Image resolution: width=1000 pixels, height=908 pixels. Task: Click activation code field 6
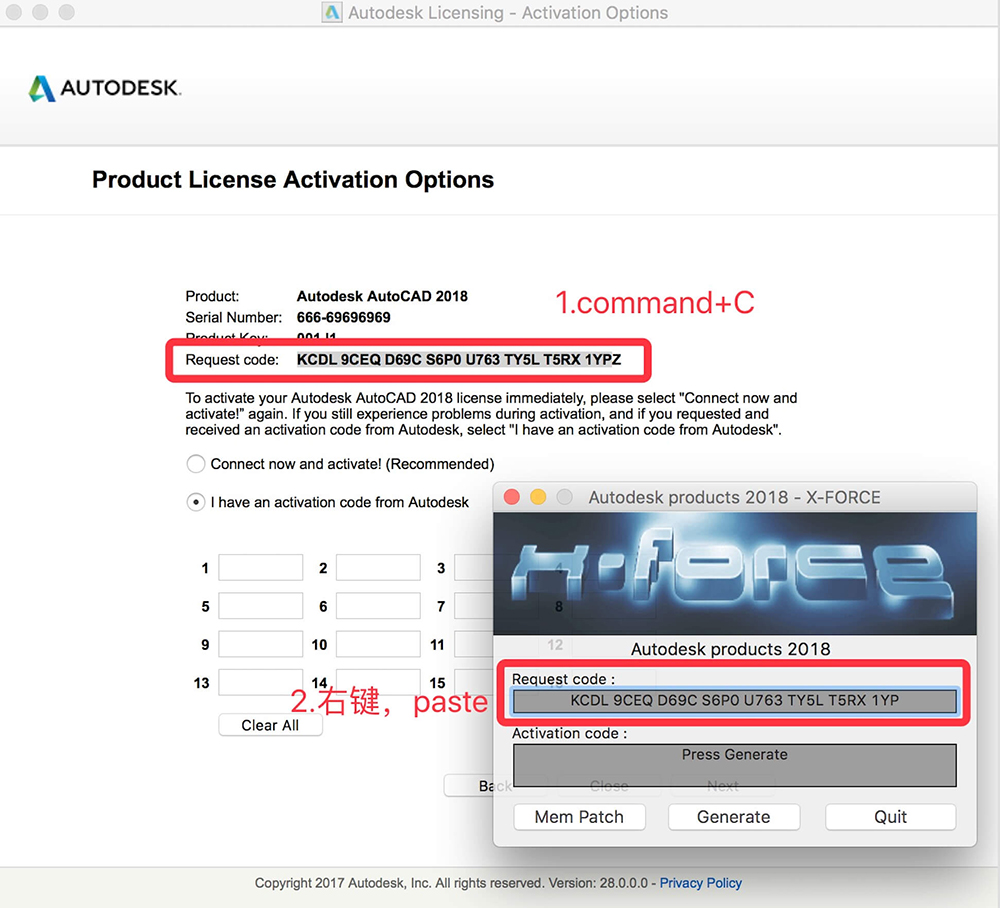[378, 606]
